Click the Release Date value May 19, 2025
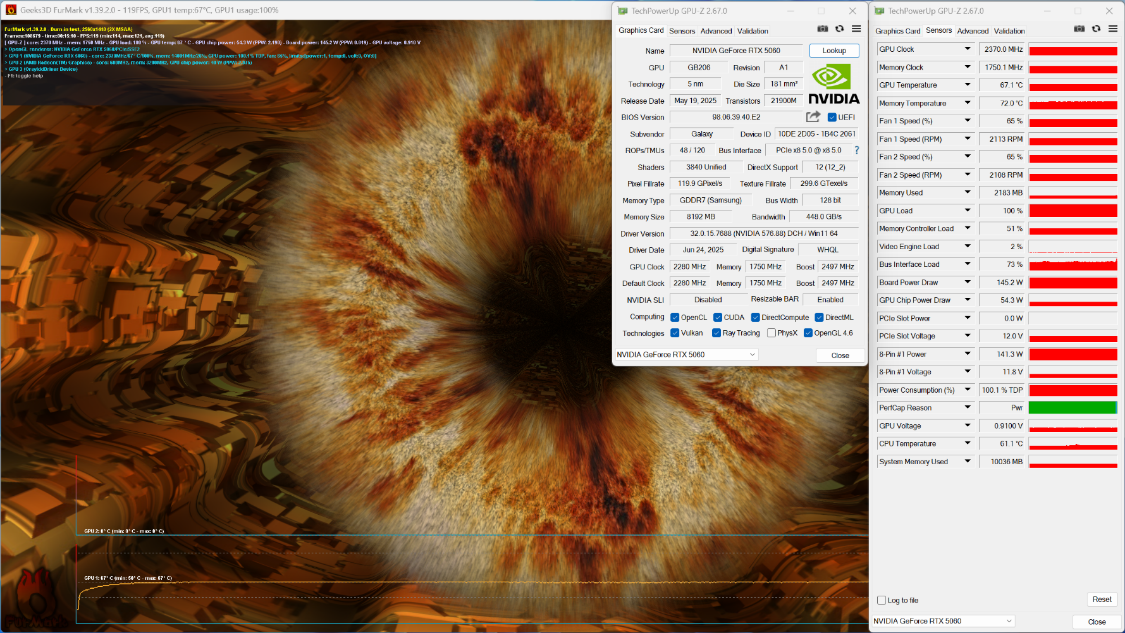This screenshot has width=1125, height=633. coord(695,100)
